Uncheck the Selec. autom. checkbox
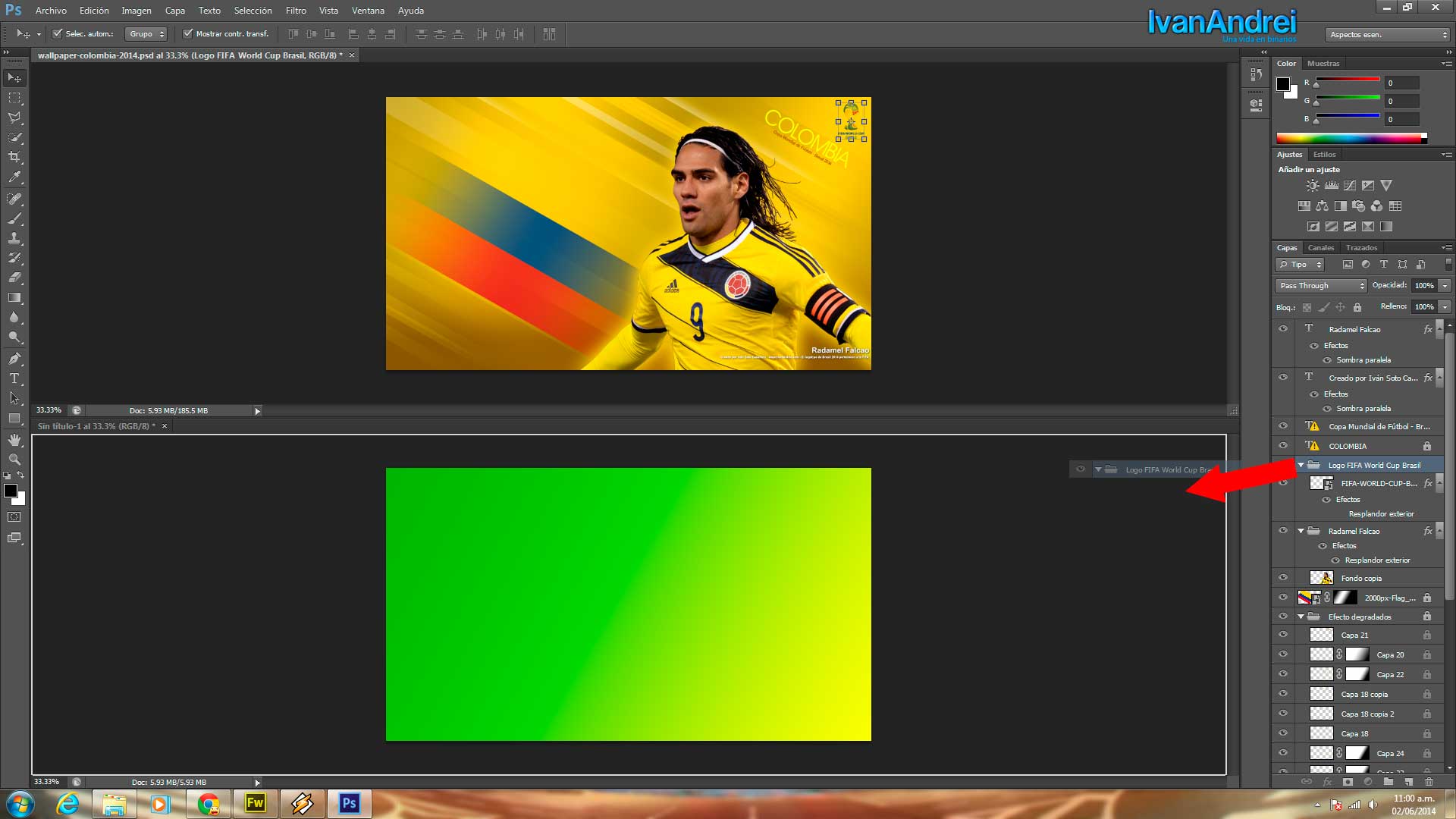Viewport: 1456px width, 819px height. click(x=57, y=33)
